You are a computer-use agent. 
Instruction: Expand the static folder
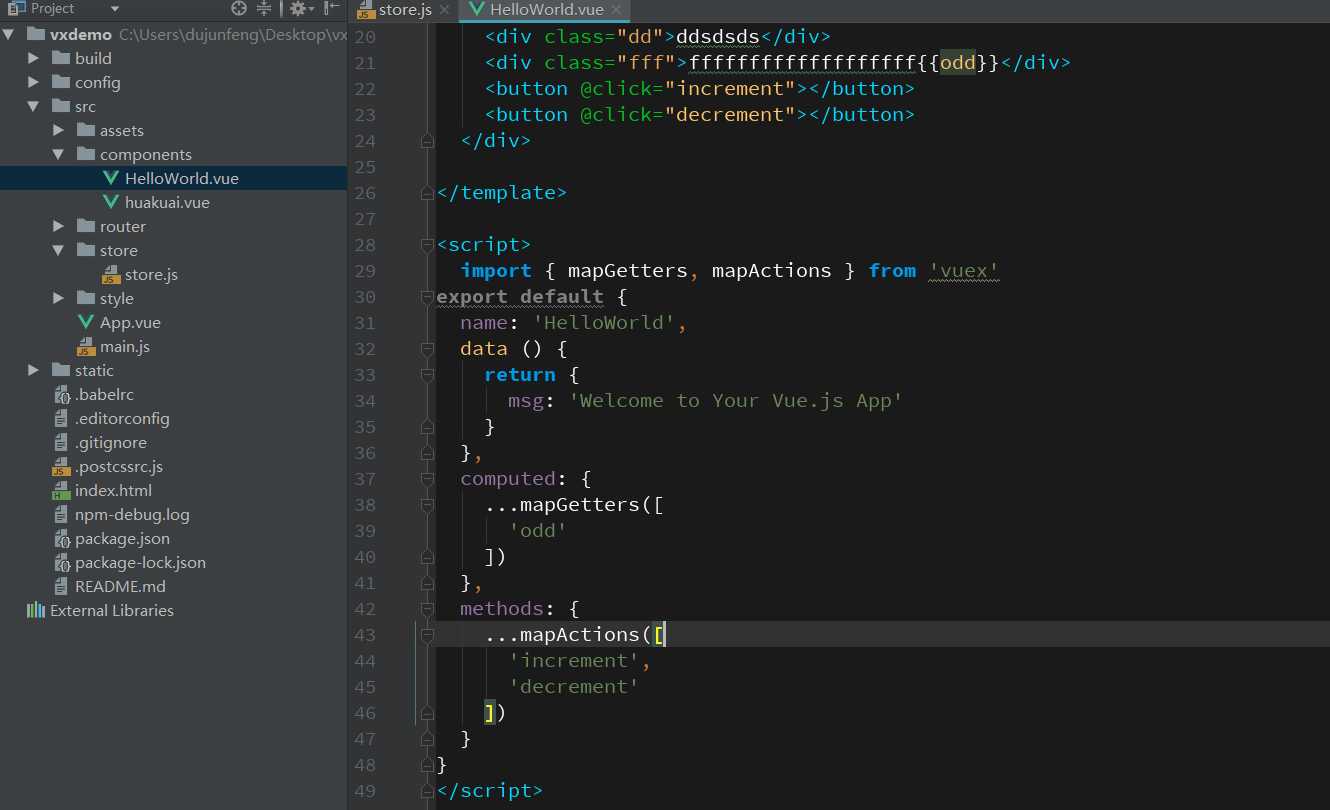tap(34, 370)
